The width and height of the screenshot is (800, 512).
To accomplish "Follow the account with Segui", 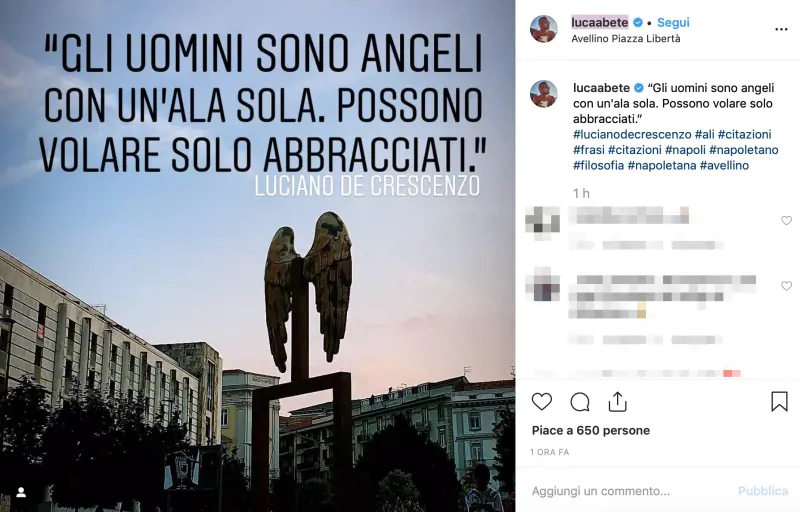I will click(x=673, y=22).
